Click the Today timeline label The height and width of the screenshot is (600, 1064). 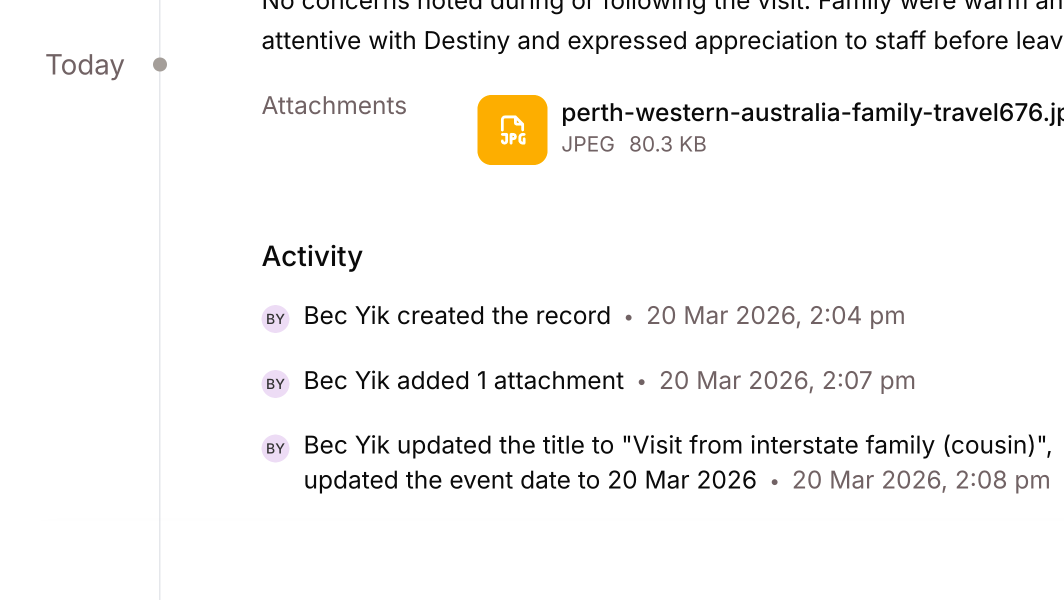click(85, 65)
